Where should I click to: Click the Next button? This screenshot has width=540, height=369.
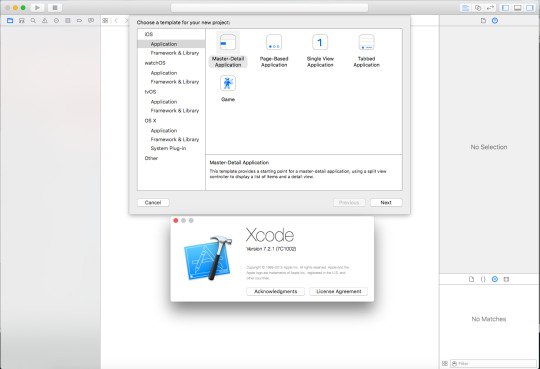pos(386,203)
